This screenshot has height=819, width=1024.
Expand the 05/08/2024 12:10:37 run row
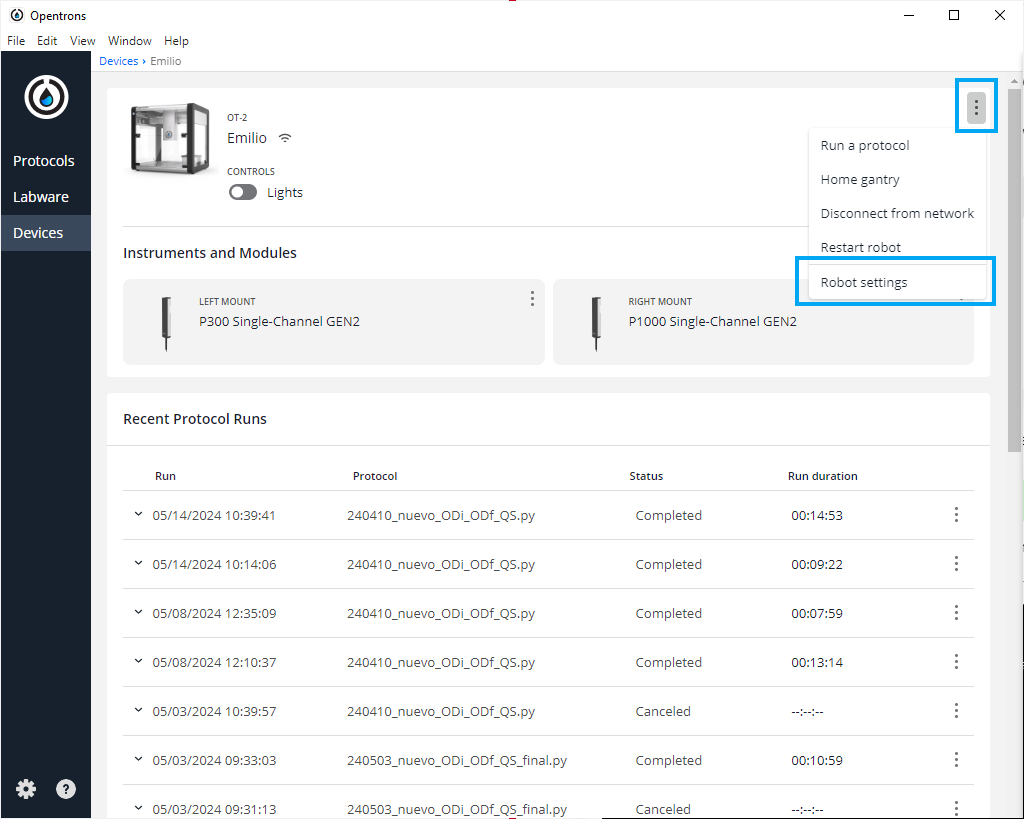[138, 661]
